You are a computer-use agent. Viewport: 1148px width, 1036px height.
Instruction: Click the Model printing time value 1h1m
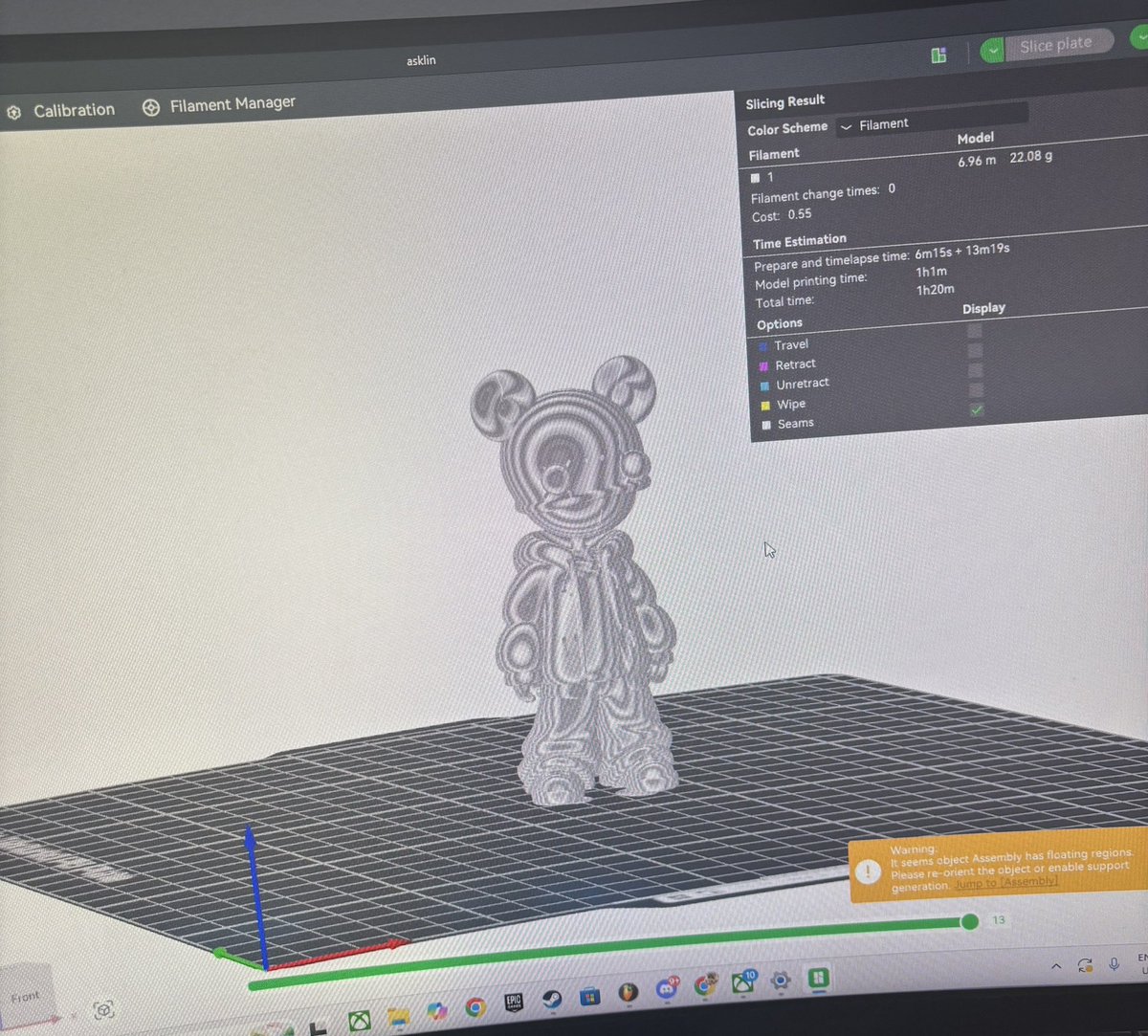(x=931, y=272)
